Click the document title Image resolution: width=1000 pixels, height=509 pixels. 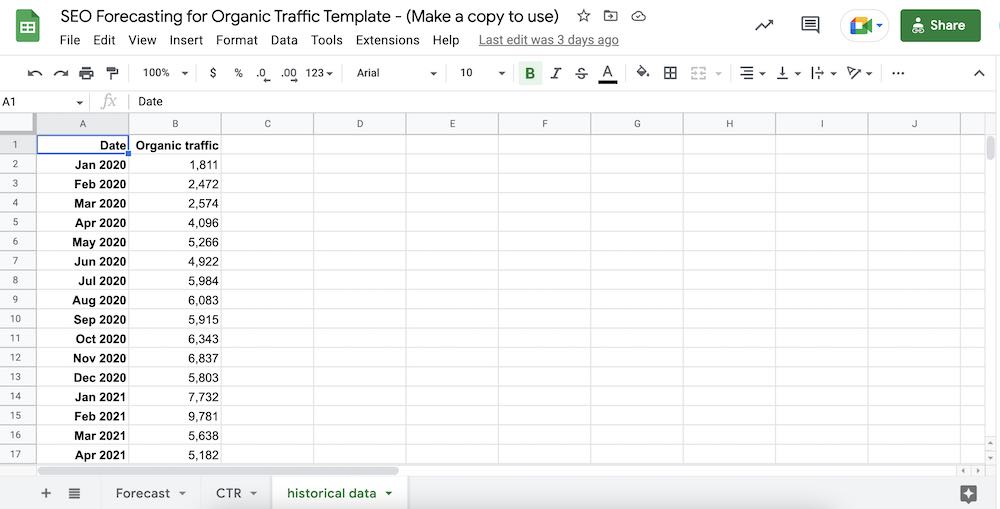310,17
